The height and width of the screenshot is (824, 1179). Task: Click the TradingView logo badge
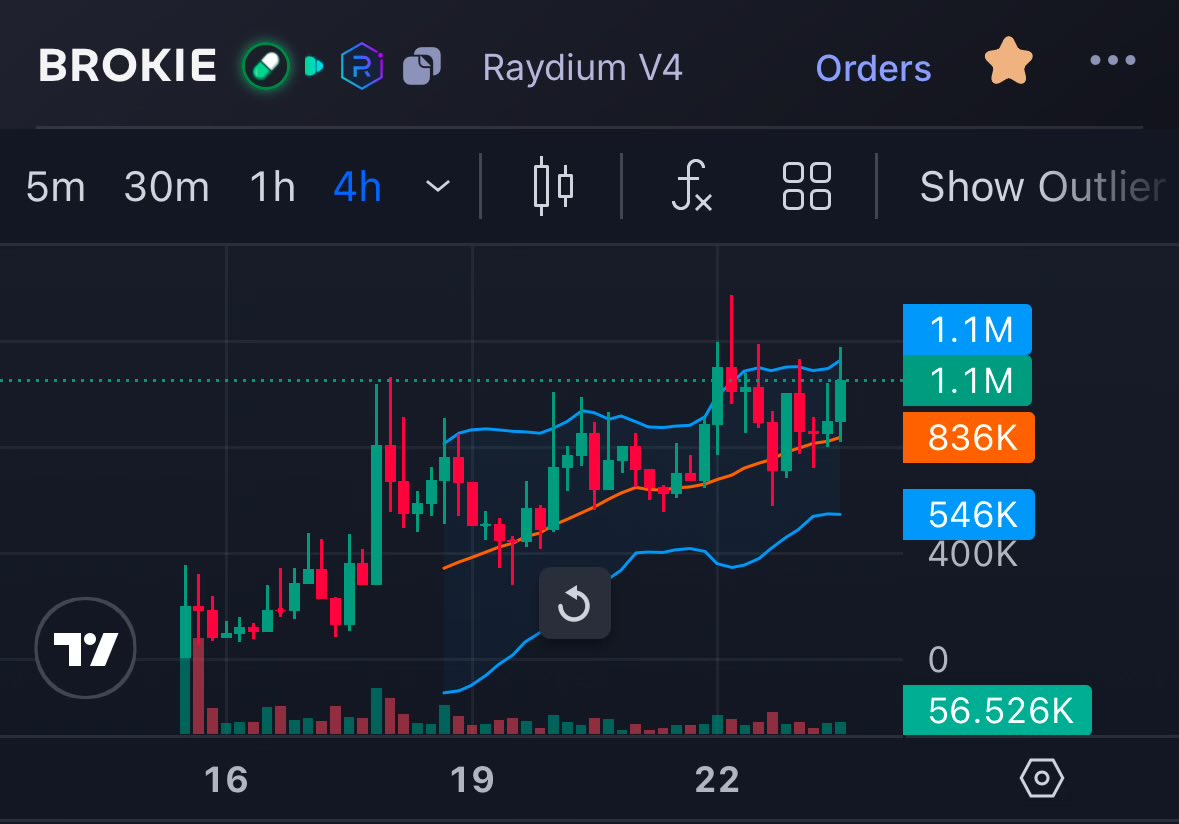point(86,648)
